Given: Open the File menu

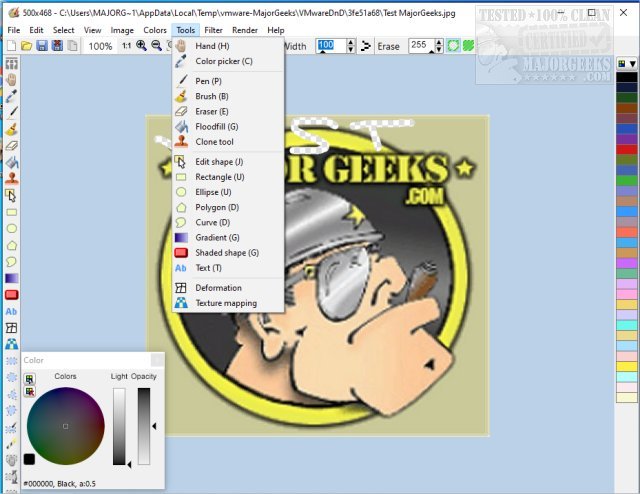Looking at the screenshot, I should click(x=13, y=30).
